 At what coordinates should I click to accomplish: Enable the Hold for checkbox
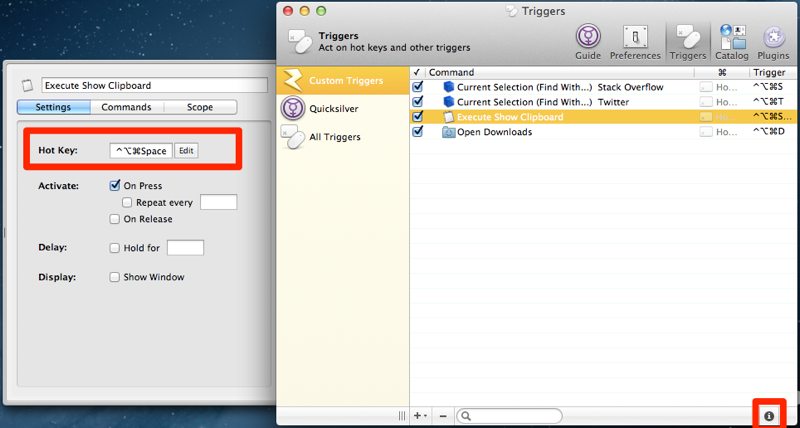[115, 248]
